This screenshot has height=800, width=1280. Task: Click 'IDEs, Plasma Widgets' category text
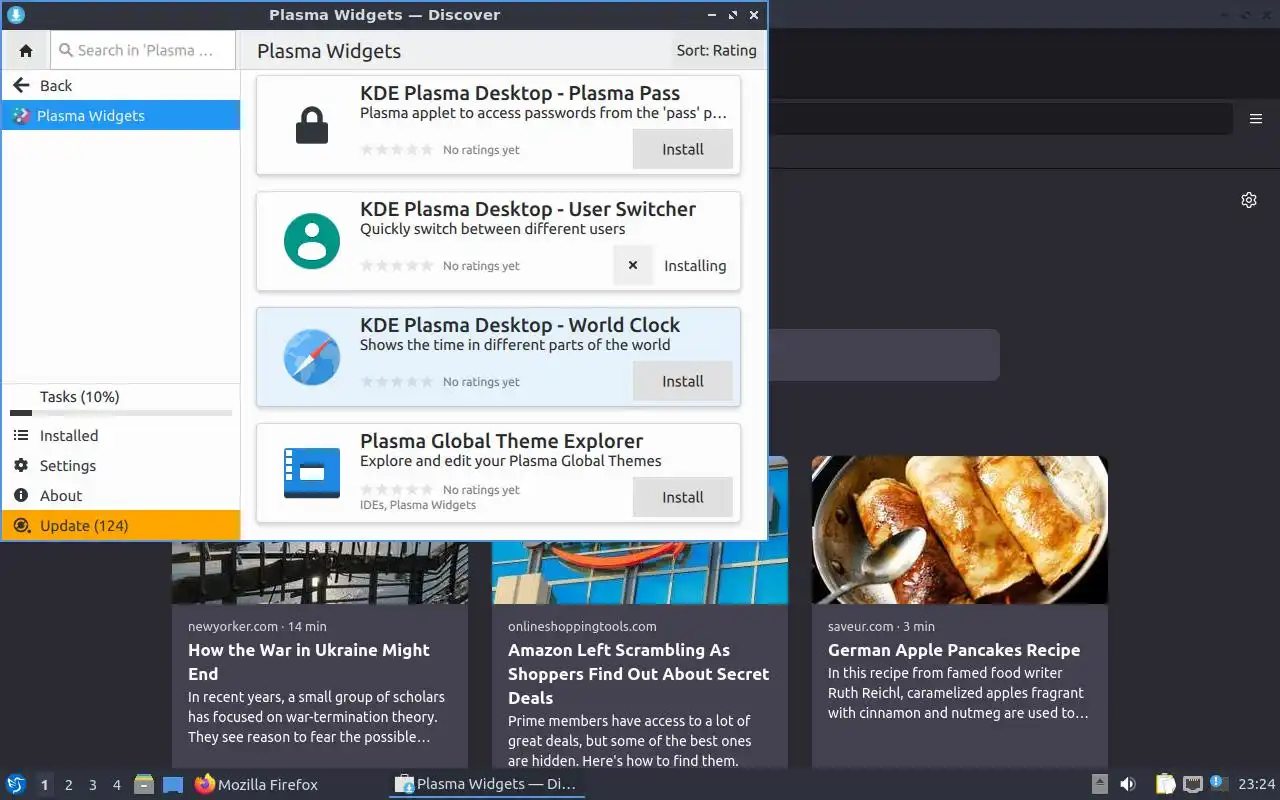click(x=418, y=505)
